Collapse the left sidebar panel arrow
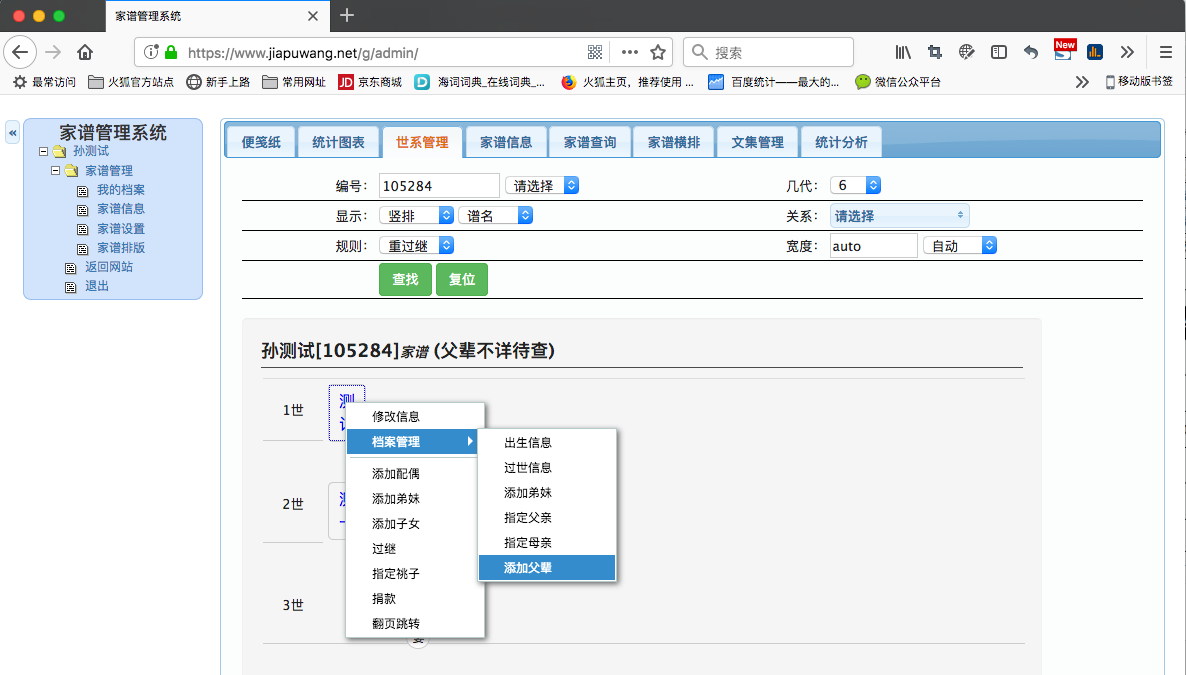 point(12,132)
